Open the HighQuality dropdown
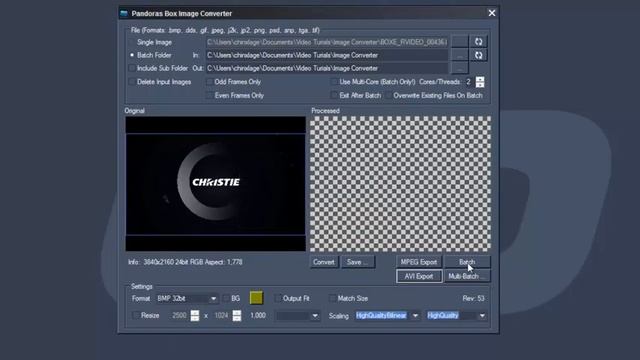The width and height of the screenshot is (640, 360). coord(456,316)
